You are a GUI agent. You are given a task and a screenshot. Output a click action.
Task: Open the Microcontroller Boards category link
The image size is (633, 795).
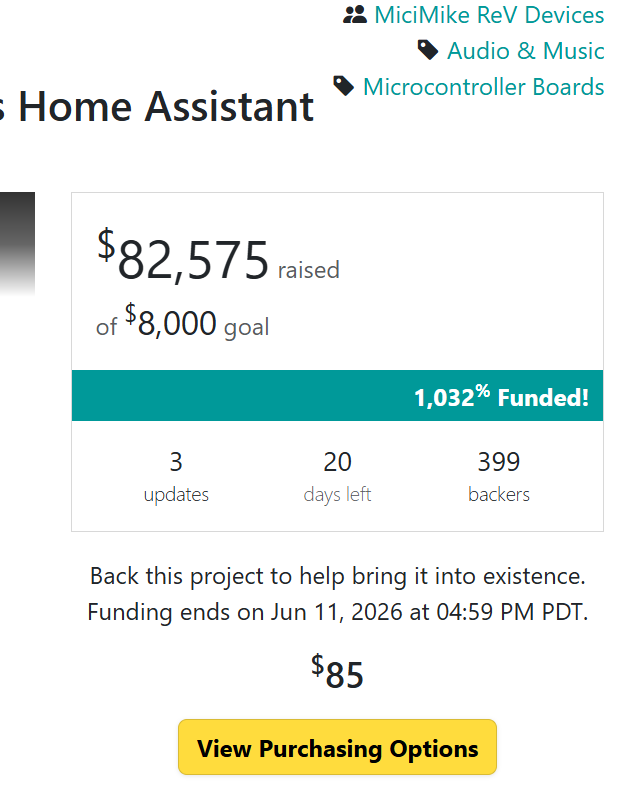click(483, 87)
